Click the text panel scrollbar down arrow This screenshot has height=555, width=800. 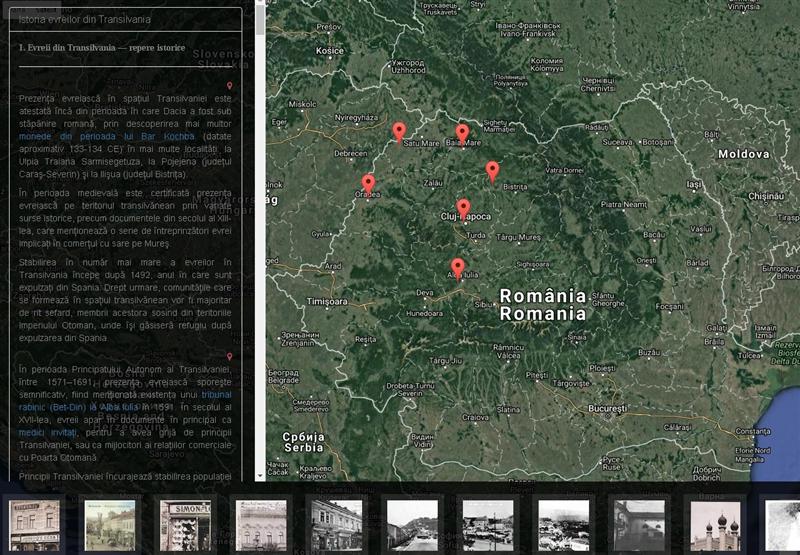(x=260, y=475)
